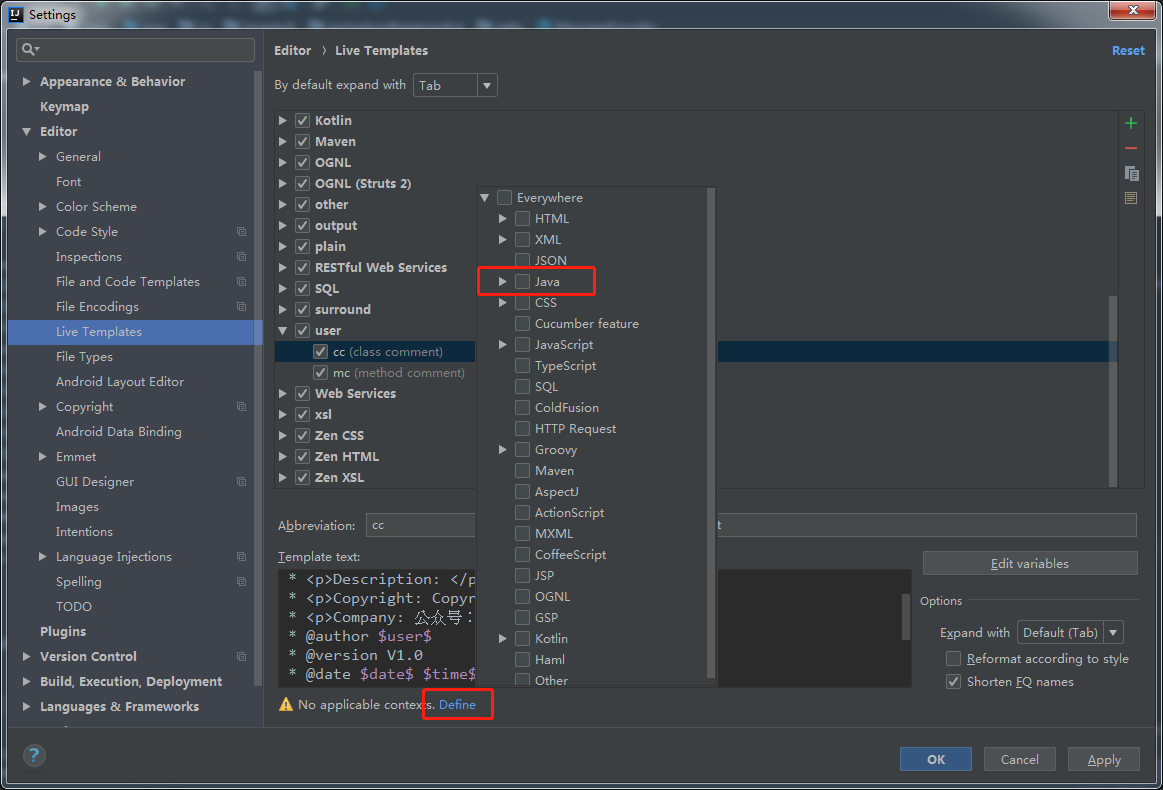Toggle Reformat according to style checkbox
This screenshot has height=790, width=1163.
[x=953, y=659]
